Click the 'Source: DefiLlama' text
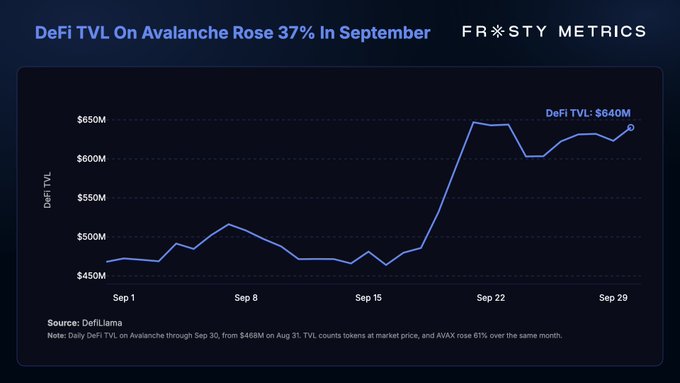This screenshot has width=680, height=383. [85, 323]
